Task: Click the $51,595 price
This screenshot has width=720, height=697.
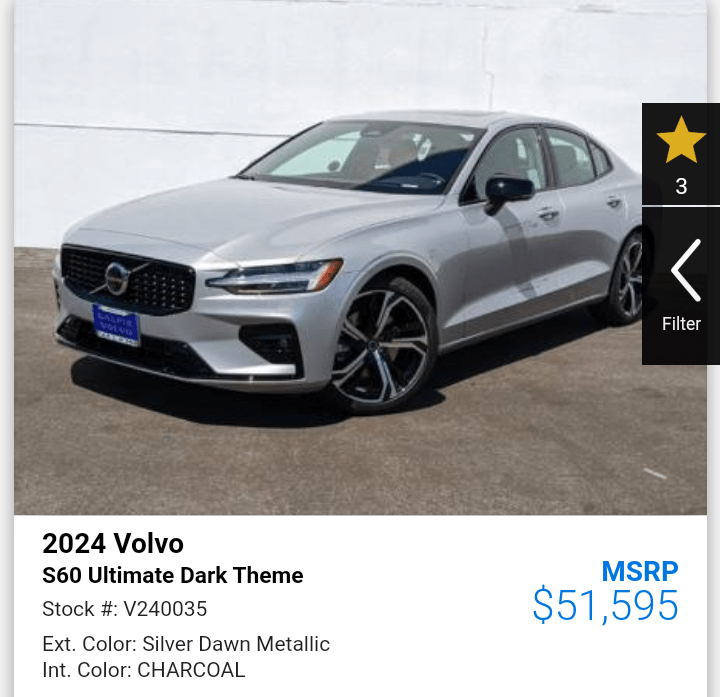Action: 605,606
